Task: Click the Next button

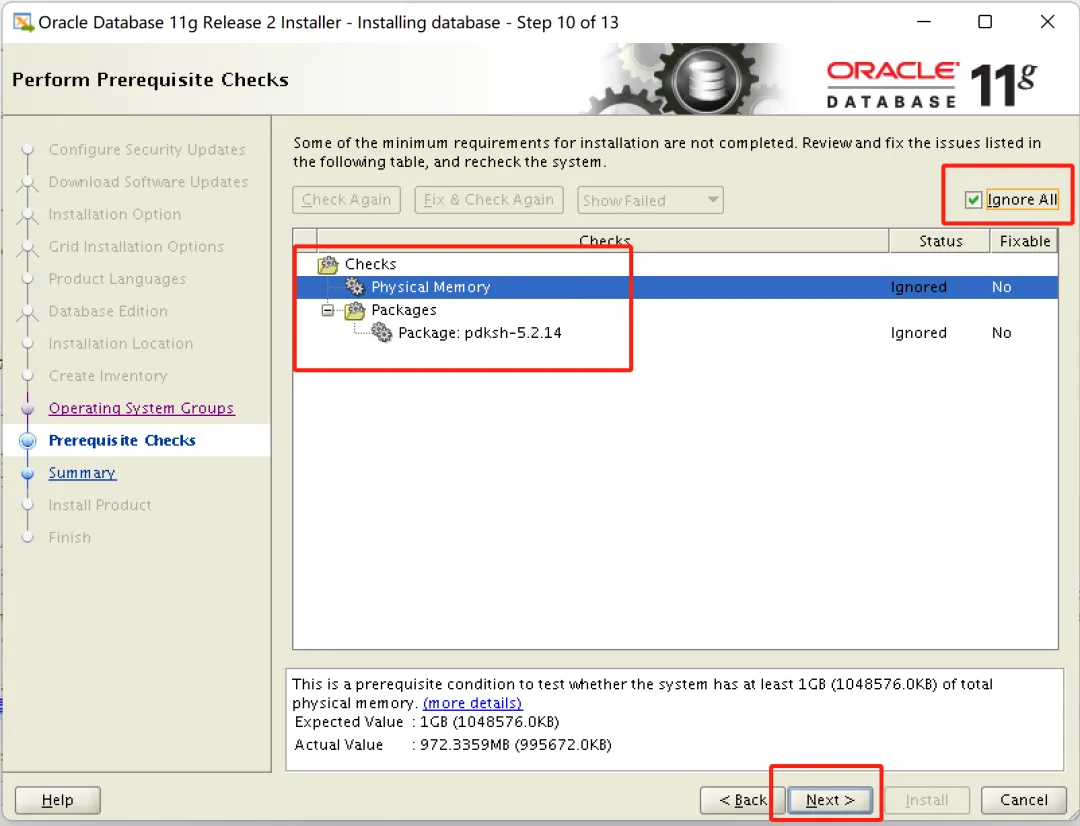Action: tap(830, 800)
